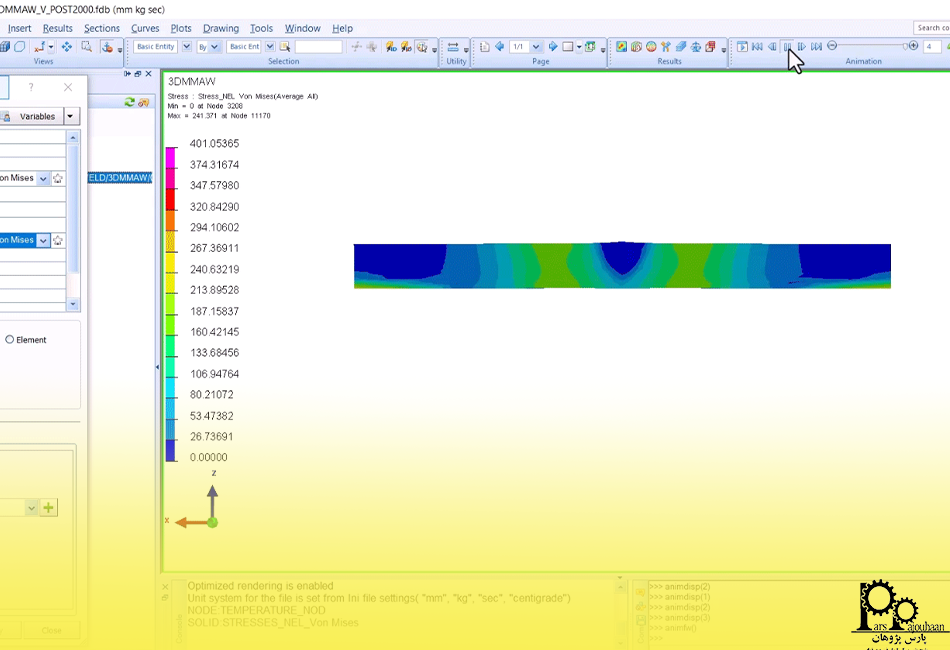Open the Results menu
Screen dimensions: 950x650
click(x=57, y=29)
